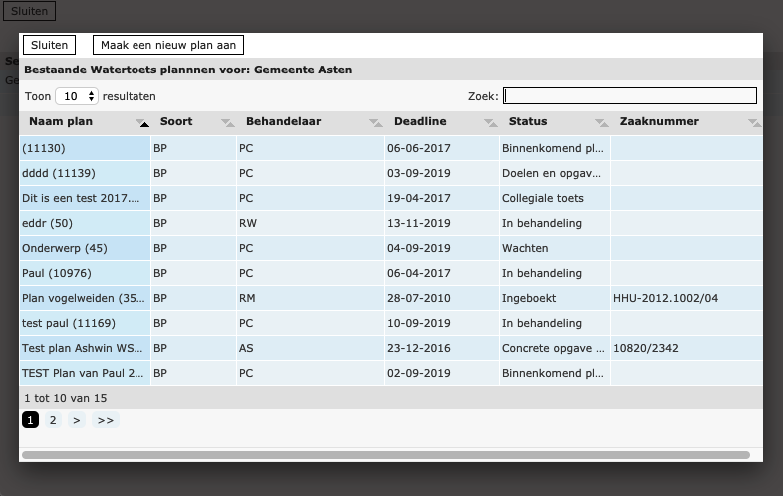The image size is (783, 496).
Task: Click Deadline column sort icon
Action: (490, 123)
